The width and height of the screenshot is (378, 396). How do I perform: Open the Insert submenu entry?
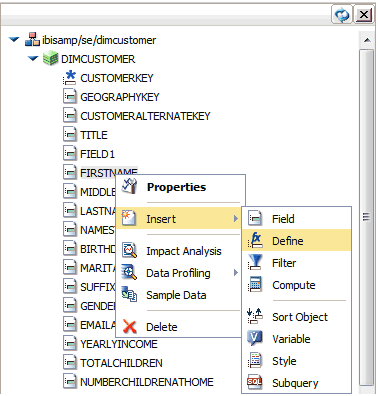tap(178, 219)
